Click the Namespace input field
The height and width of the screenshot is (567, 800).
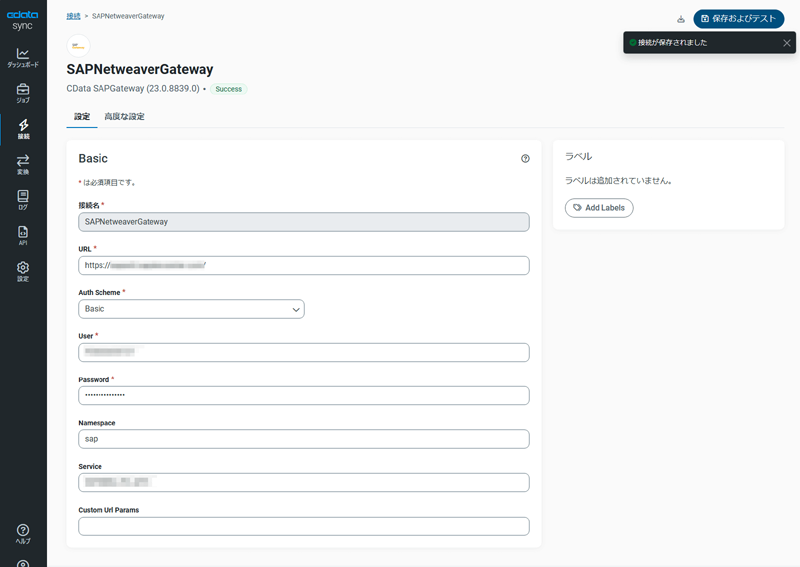(x=303, y=439)
